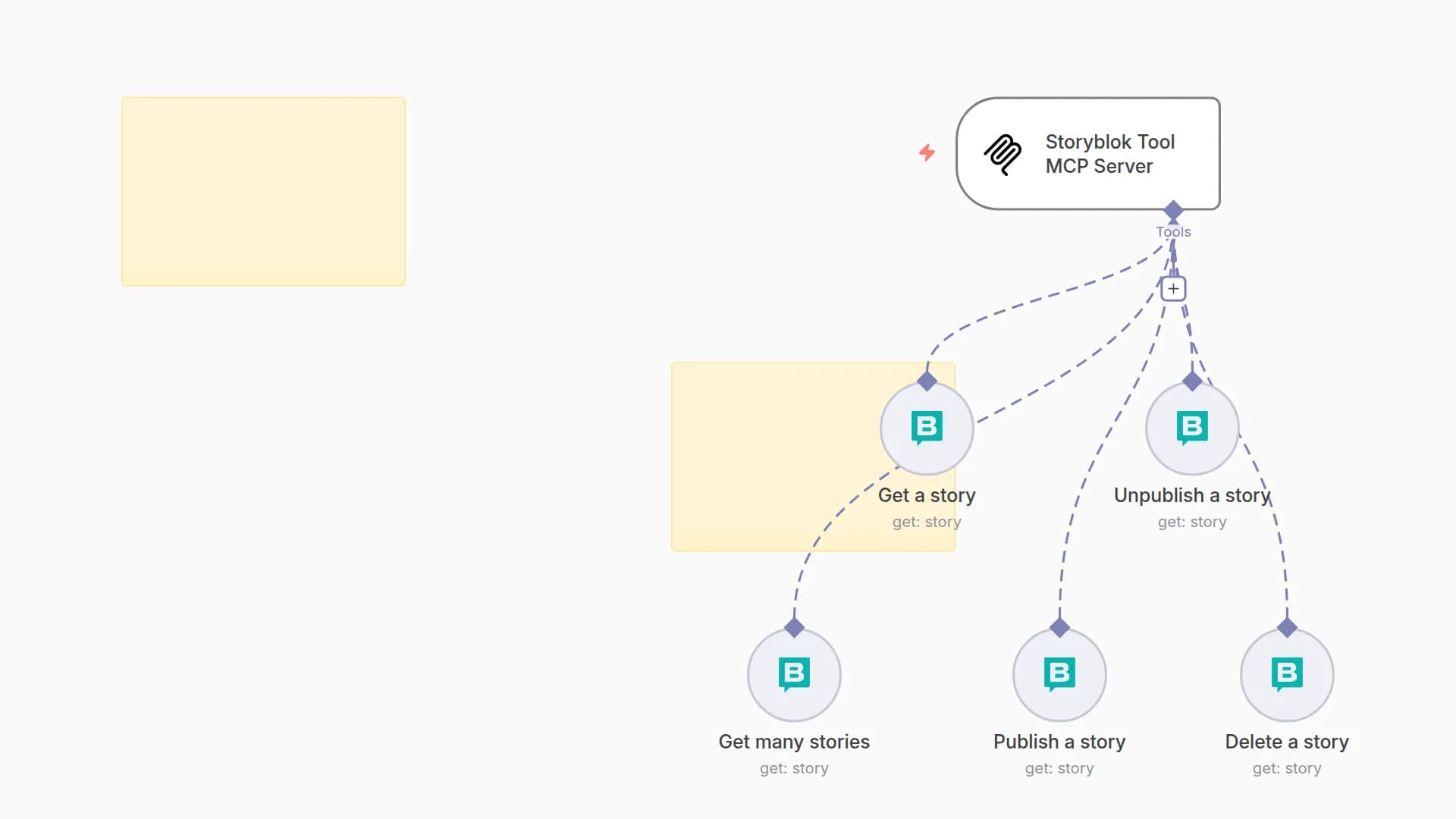Click the input diamond on Get many stories
Viewport: 1456px width, 819px height.
794,627
